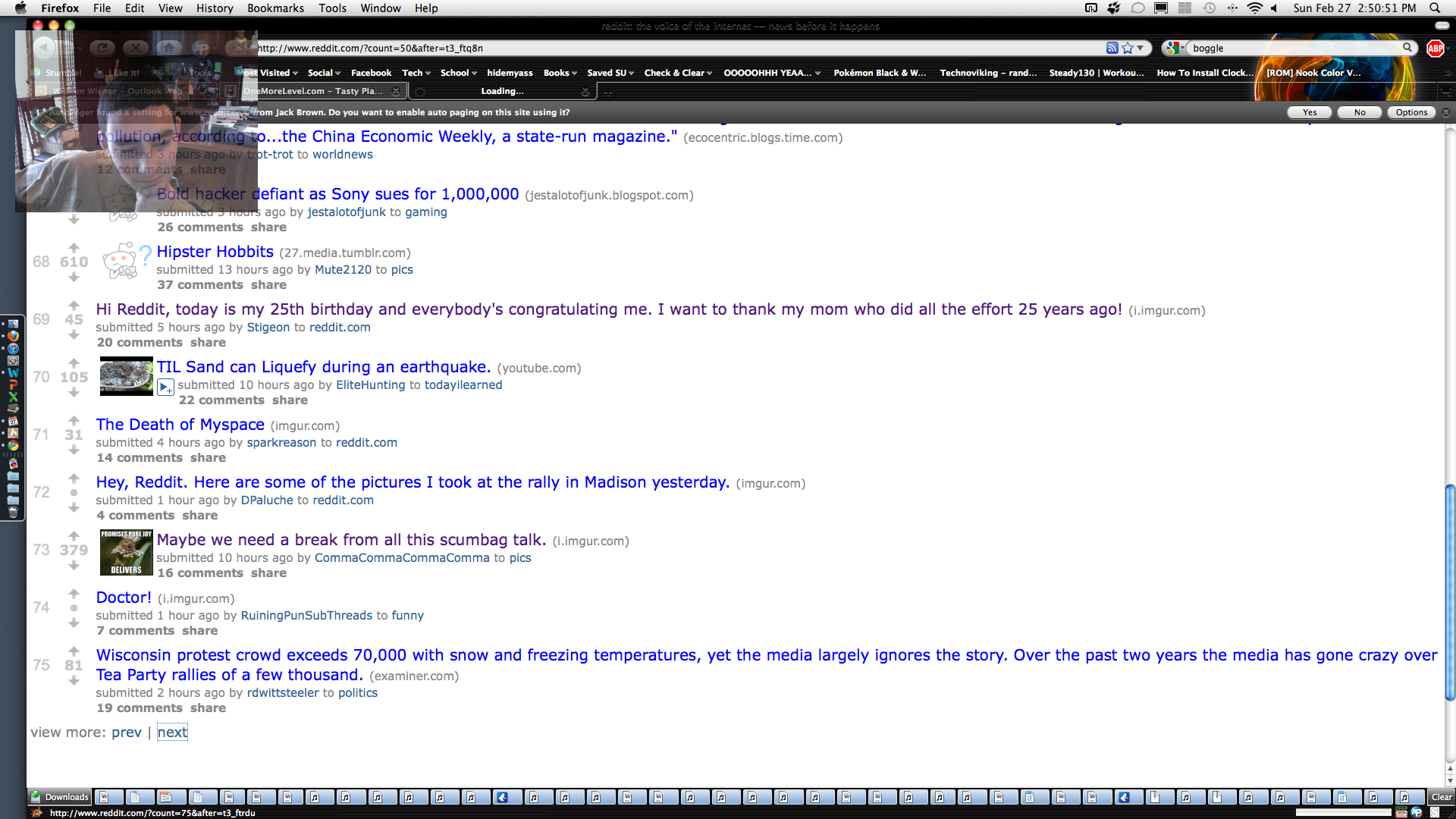The image size is (1456, 819).
Task: Upvote the scumbag talk post
Action: click(x=74, y=535)
